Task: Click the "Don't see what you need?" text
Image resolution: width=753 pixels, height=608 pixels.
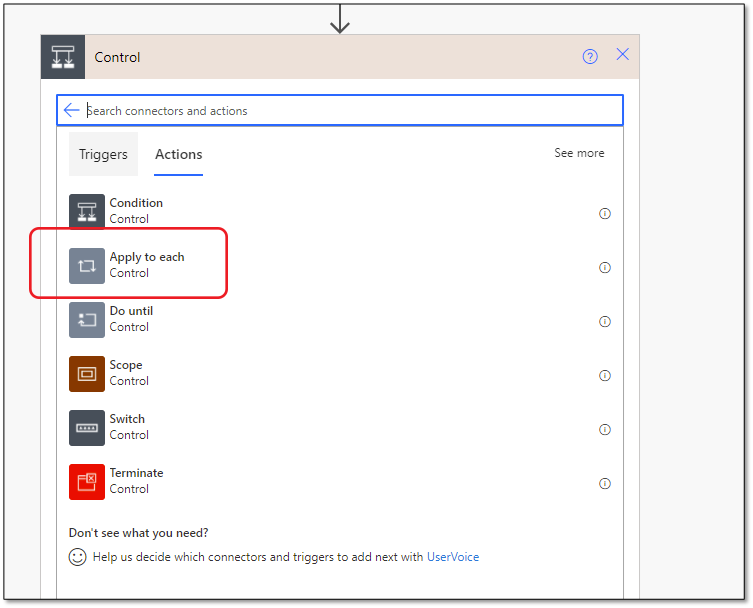Action: [138, 533]
